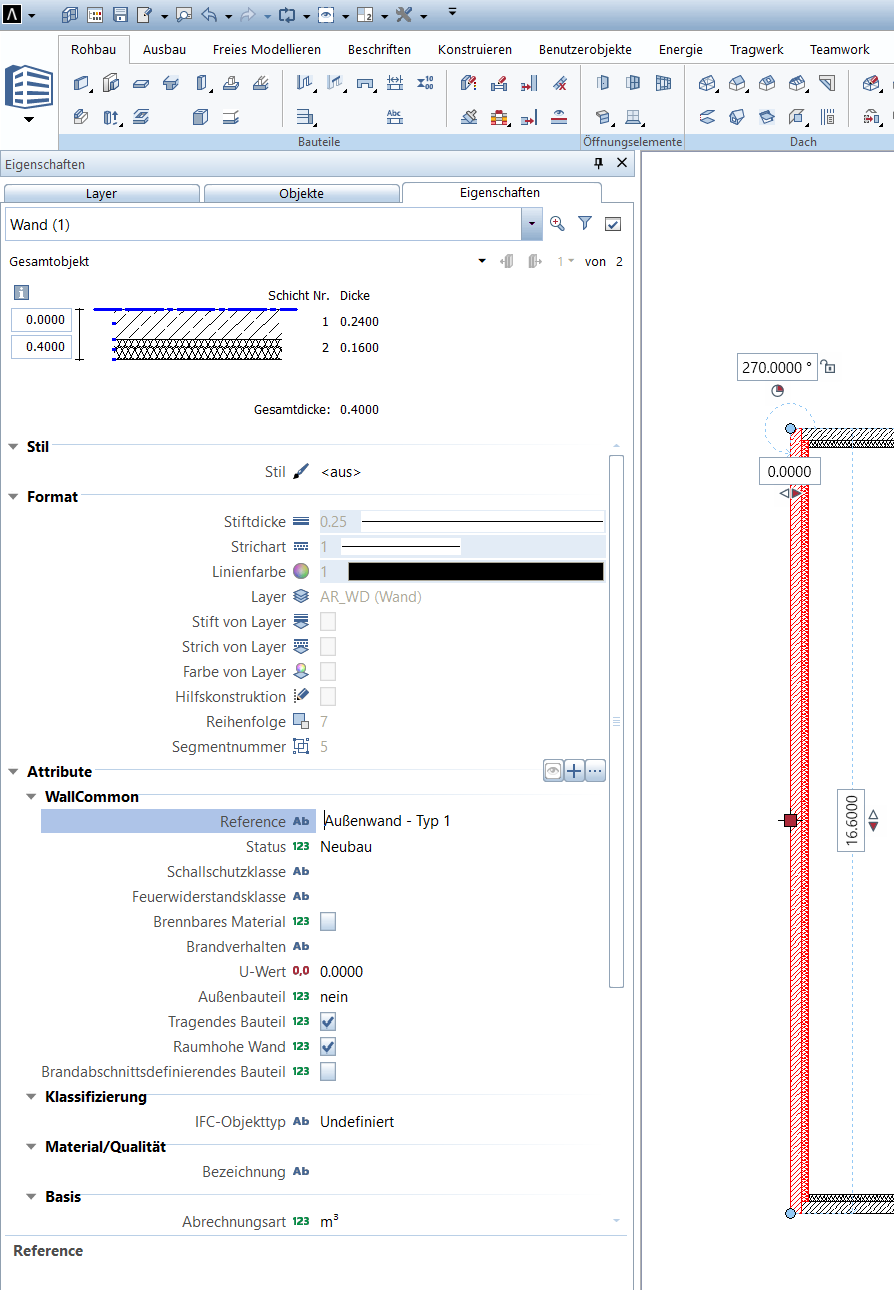
Task: Click the Stil paintbrush icon
Action: (x=301, y=471)
